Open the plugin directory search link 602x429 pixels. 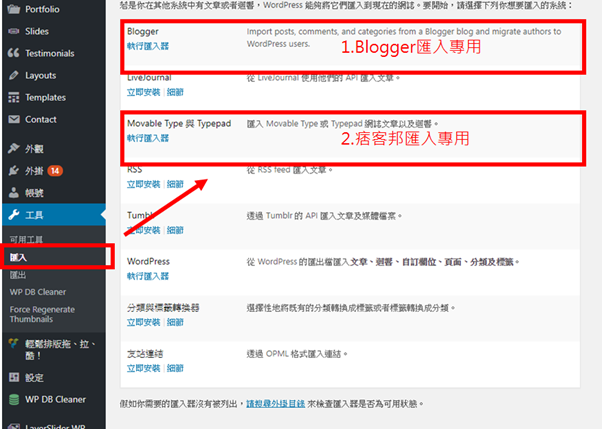tap(275, 404)
